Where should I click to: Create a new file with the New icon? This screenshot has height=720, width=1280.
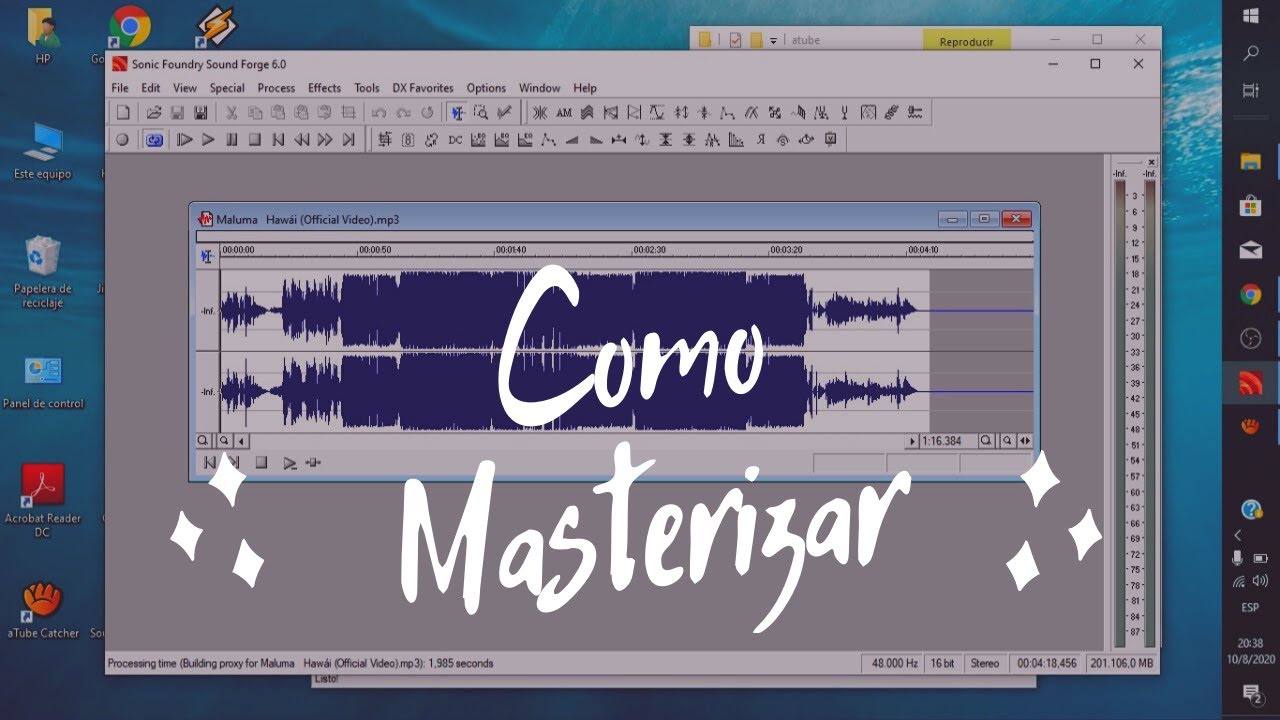(x=123, y=113)
